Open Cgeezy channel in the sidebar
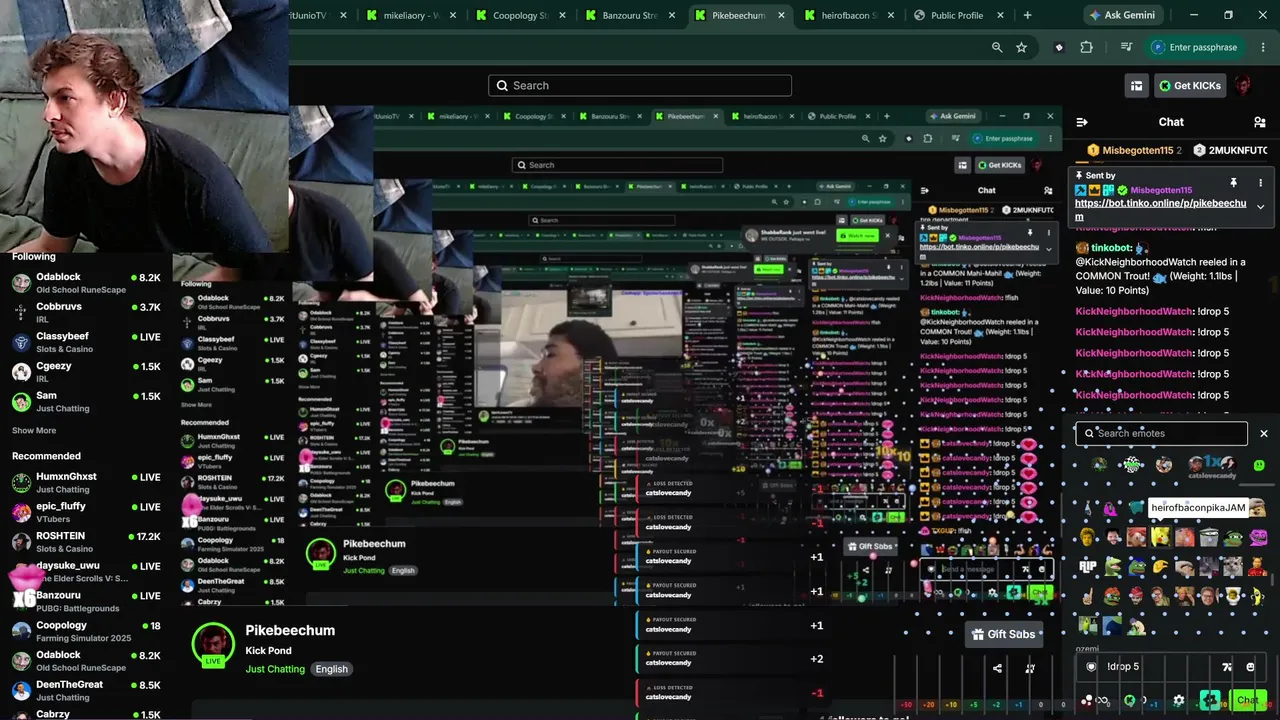This screenshot has height=720, width=1280. (x=86, y=372)
